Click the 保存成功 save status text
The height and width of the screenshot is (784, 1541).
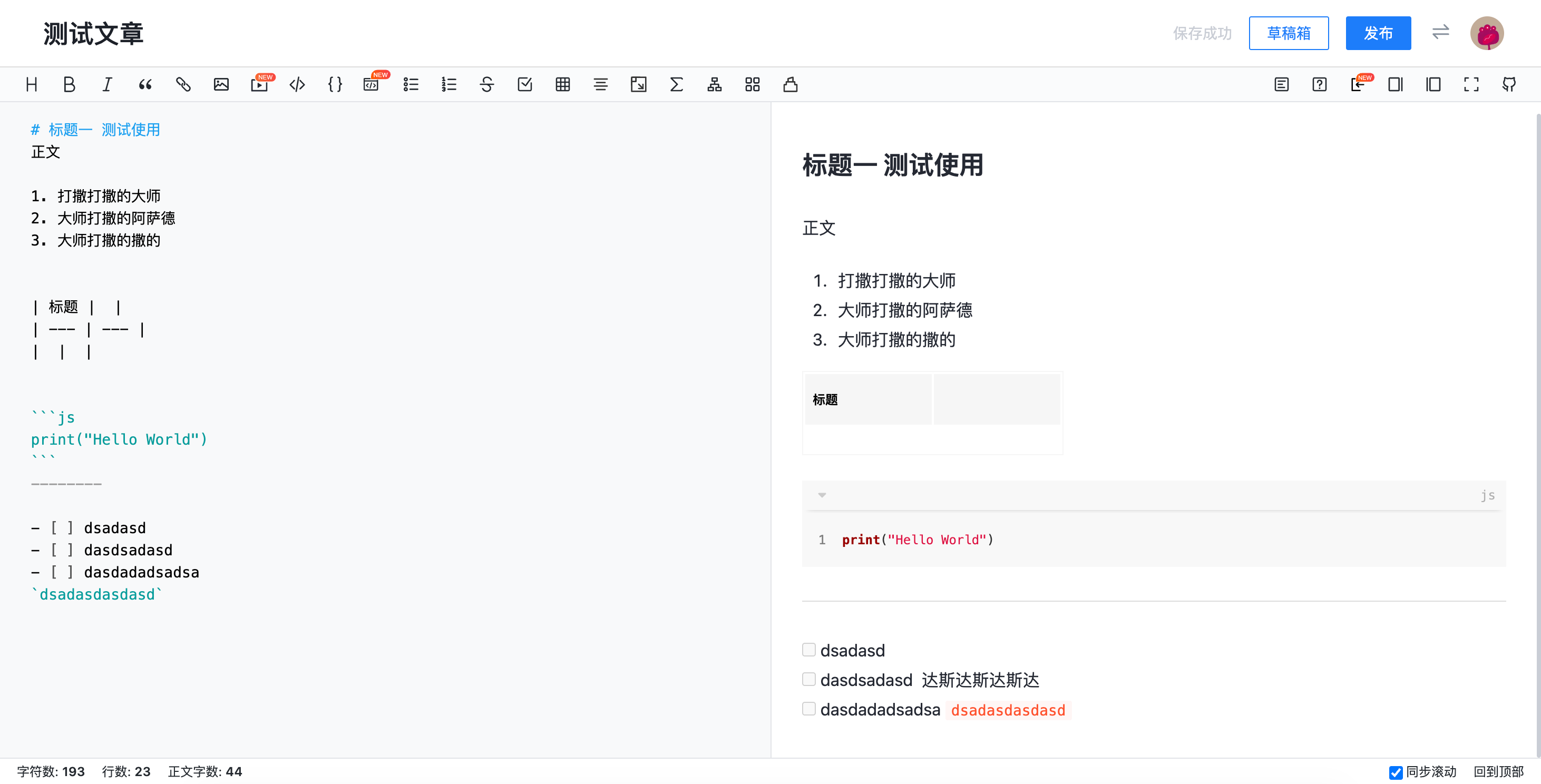[x=1203, y=33]
